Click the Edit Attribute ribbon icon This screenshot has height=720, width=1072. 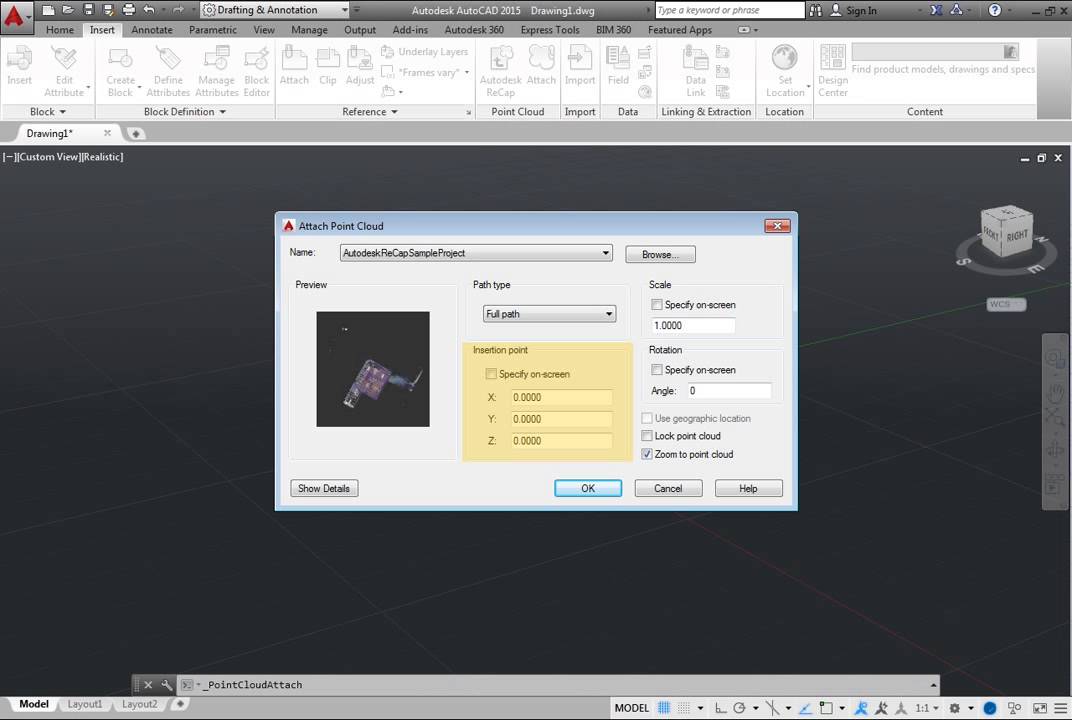click(x=64, y=59)
